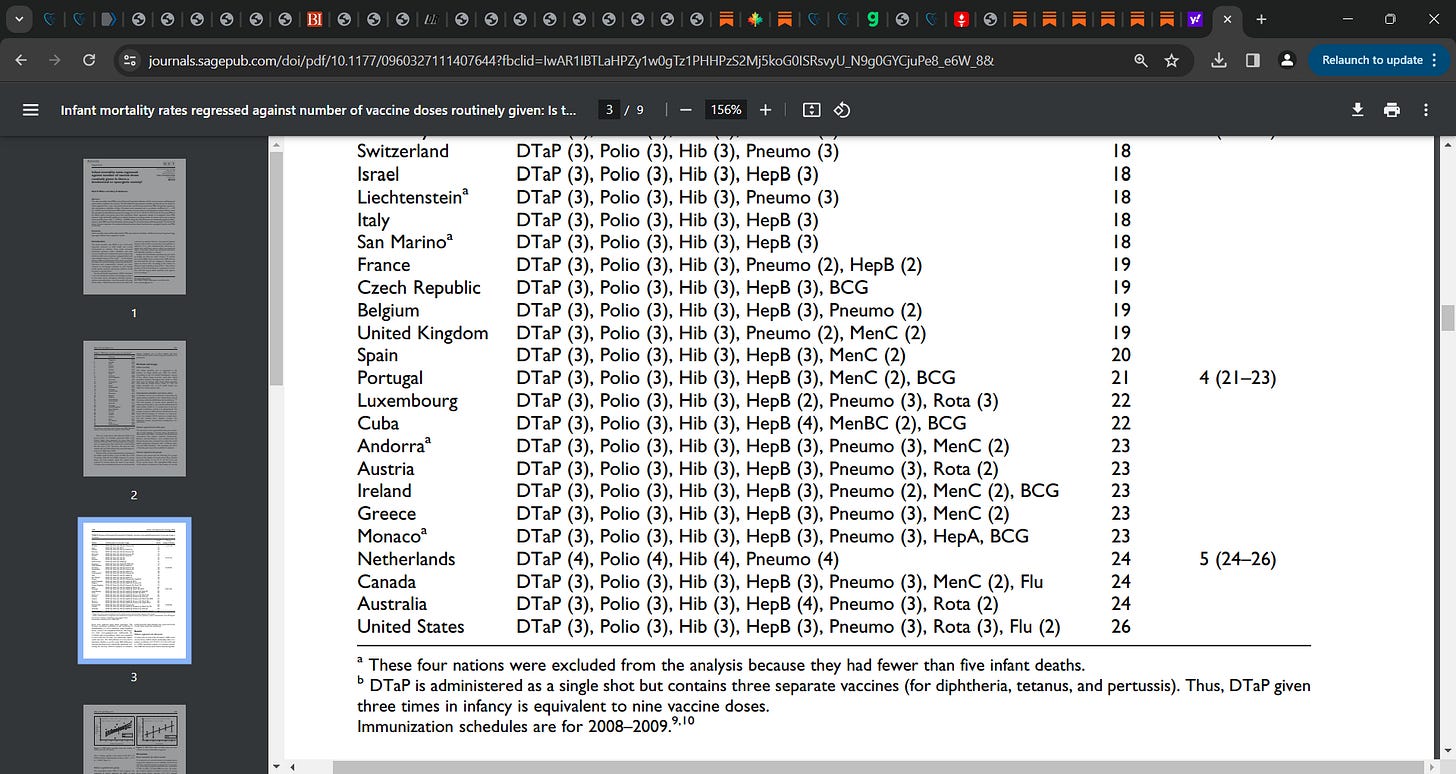This screenshot has height=774, width=1456.
Task: Click the 'San Marino' country cell
Action: pos(405,242)
